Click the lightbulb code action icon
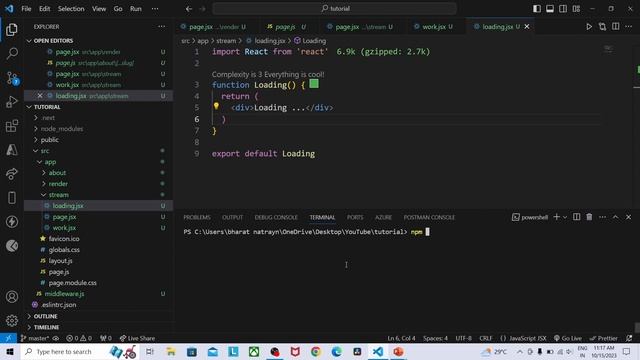The width and height of the screenshot is (640, 360). pos(216,106)
